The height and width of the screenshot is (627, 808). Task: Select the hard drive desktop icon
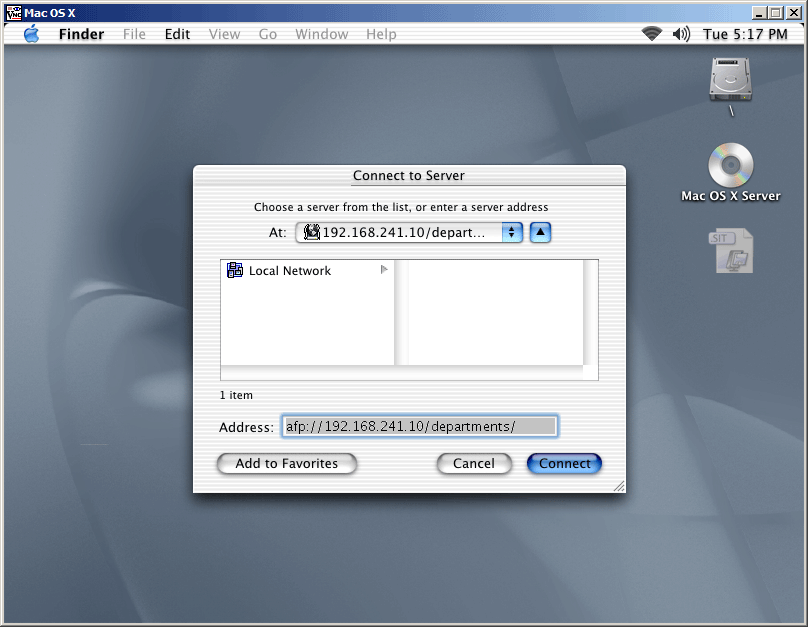[730, 79]
